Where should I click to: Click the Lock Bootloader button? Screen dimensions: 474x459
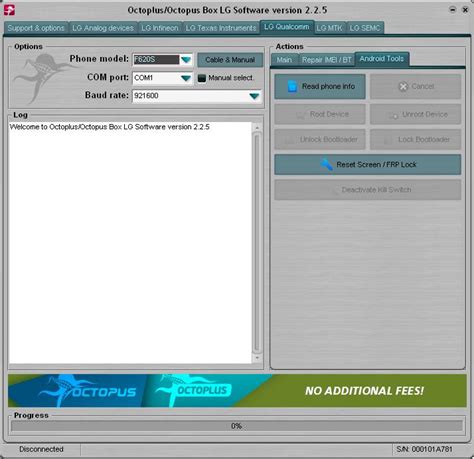pyautogui.click(x=416, y=139)
